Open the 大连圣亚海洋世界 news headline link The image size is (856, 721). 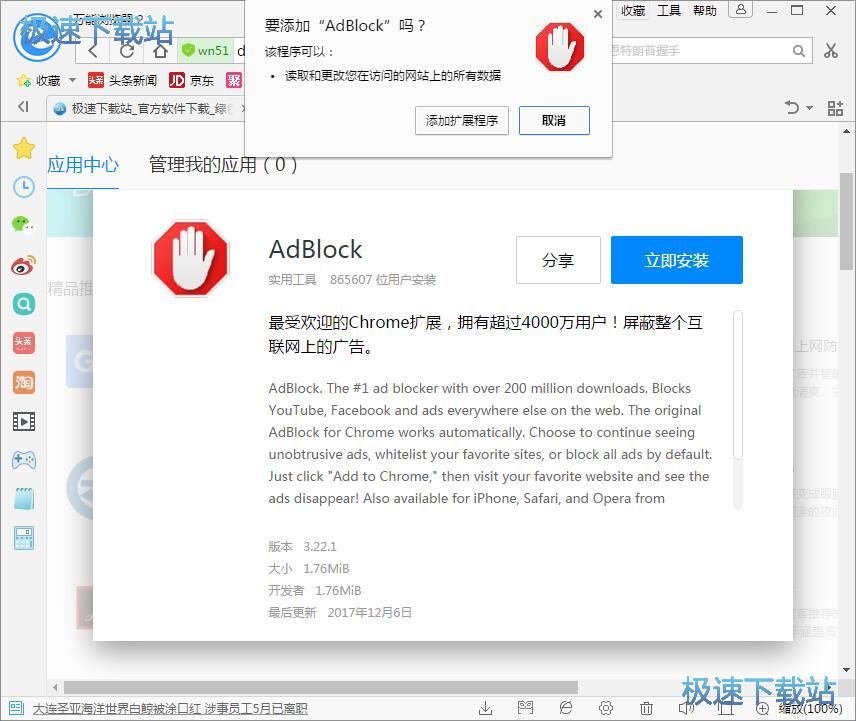170,708
